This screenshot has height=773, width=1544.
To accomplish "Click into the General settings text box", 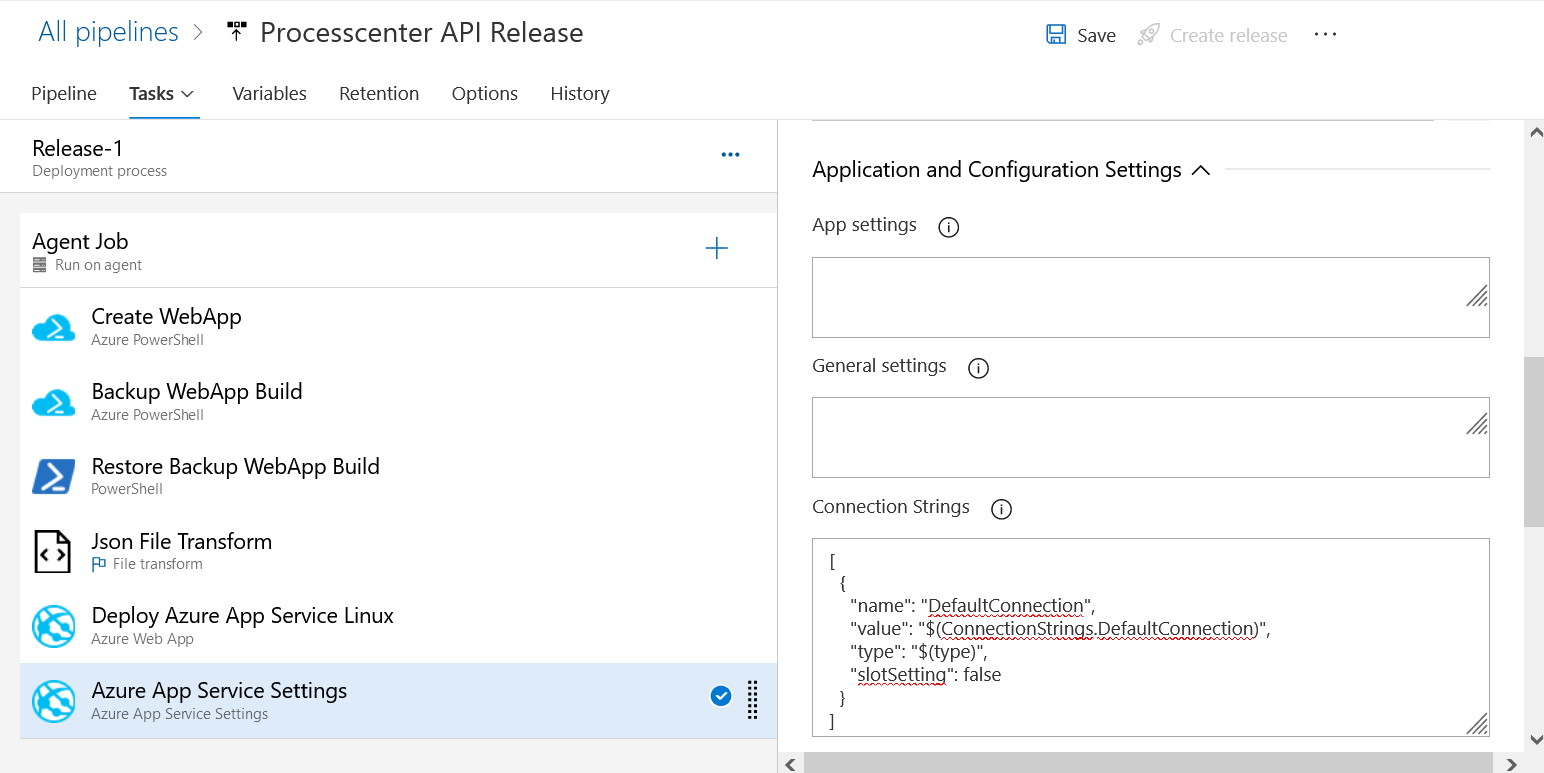I will click(x=1150, y=437).
